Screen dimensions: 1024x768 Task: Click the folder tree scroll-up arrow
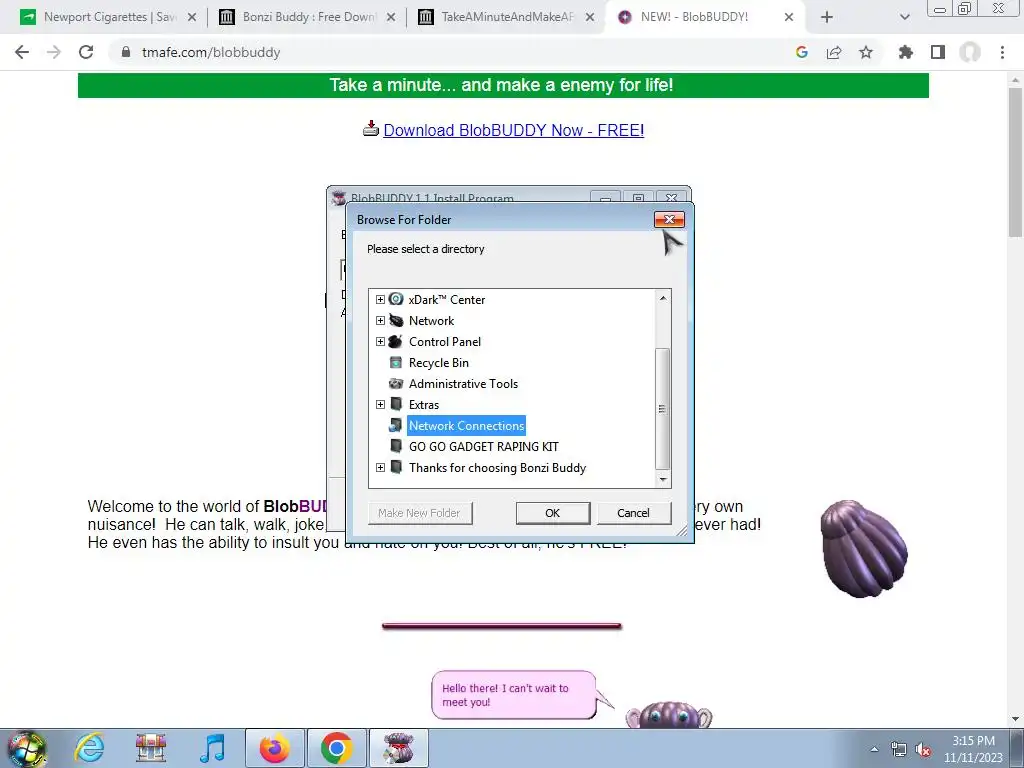[663, 298]
